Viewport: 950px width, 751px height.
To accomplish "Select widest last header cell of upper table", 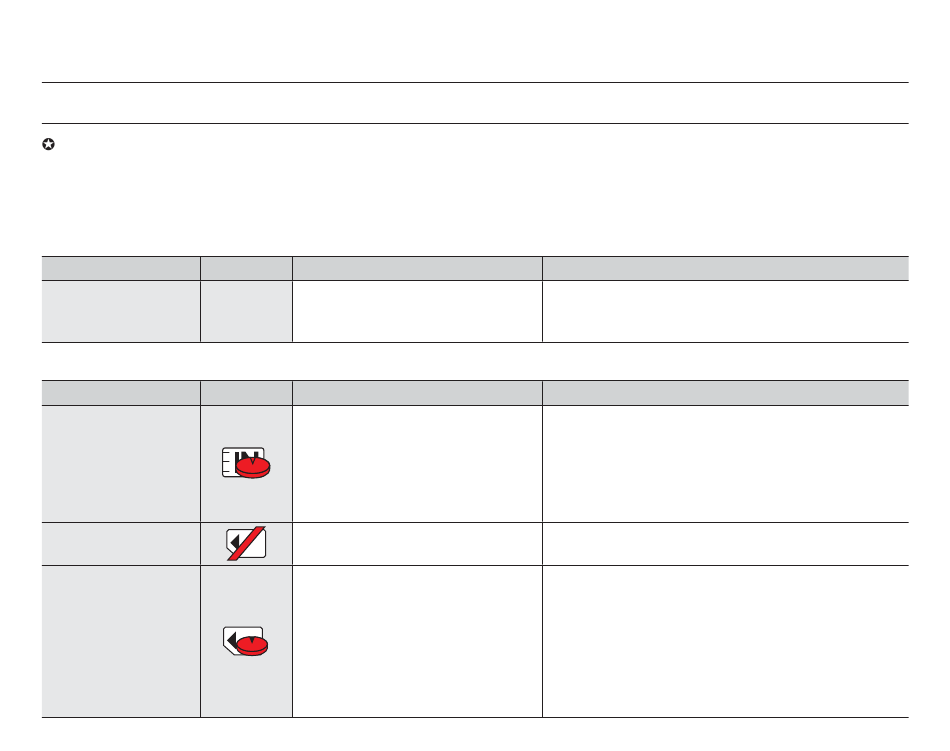I will (726, 268).
